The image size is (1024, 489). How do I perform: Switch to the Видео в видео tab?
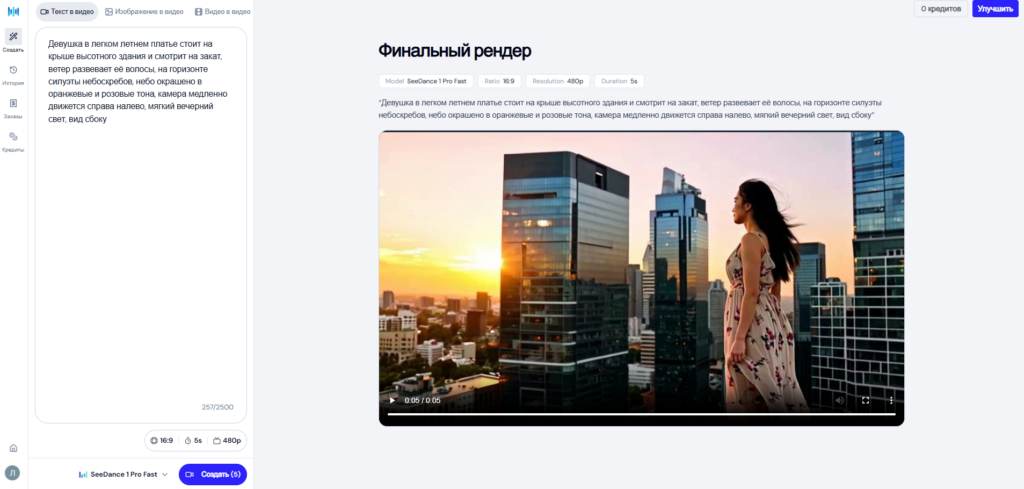222,12
